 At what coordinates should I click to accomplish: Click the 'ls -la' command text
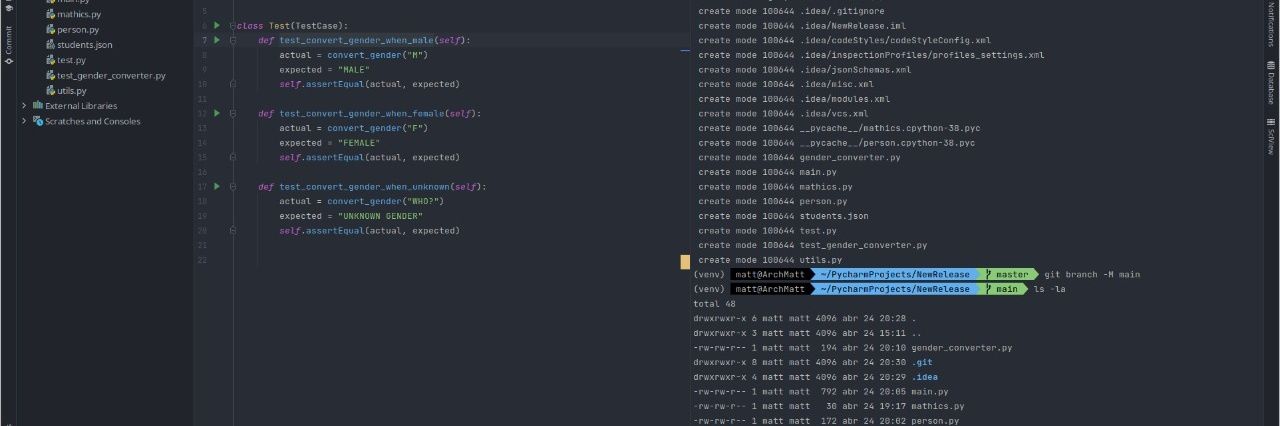(1049, 289)
